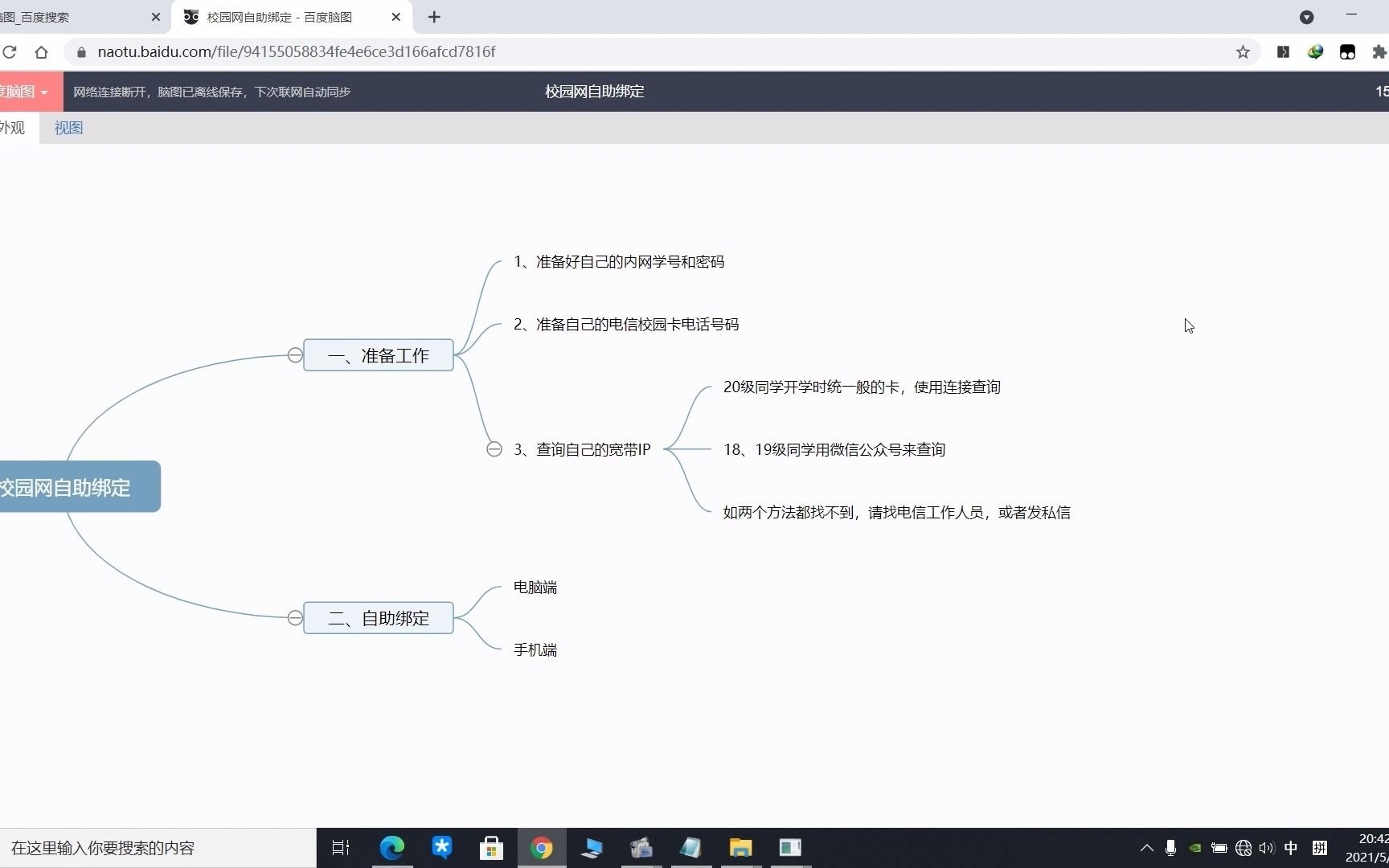Click the Windows search box 在这里输入你要搜索的内容
This screenshot has height=868, width=1389.
tap(158, 848)
